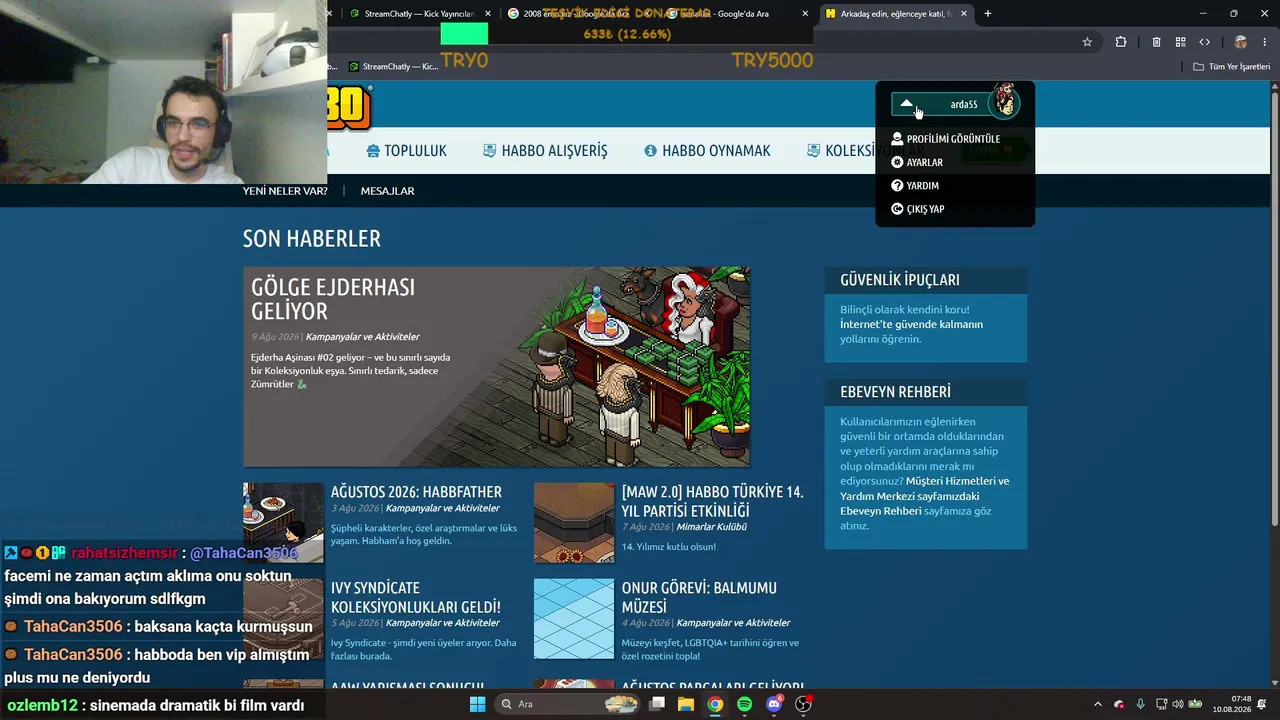Open the Windows Start menu

[x=478, y=704]
